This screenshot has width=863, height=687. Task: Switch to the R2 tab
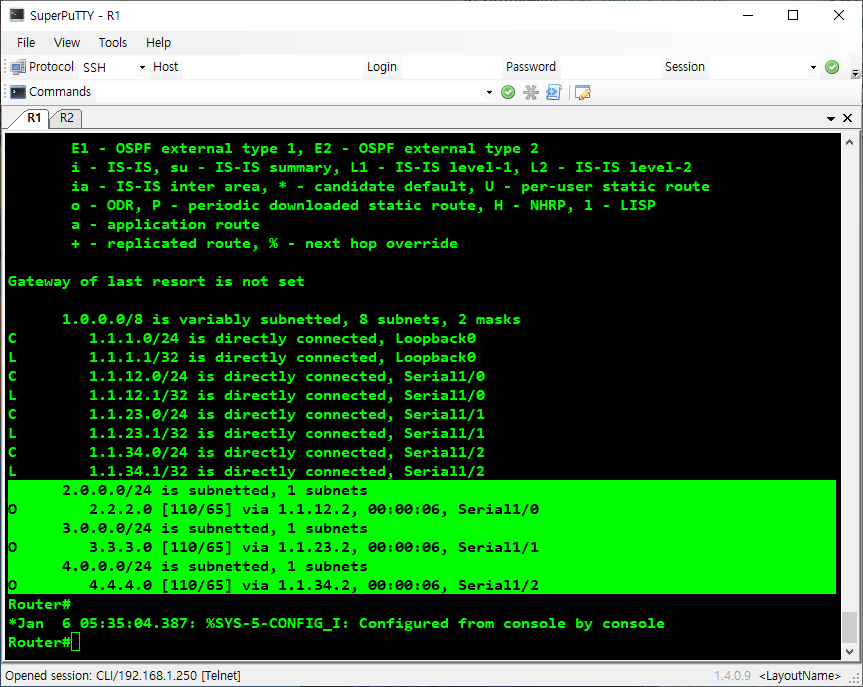[x=67, y=117]
